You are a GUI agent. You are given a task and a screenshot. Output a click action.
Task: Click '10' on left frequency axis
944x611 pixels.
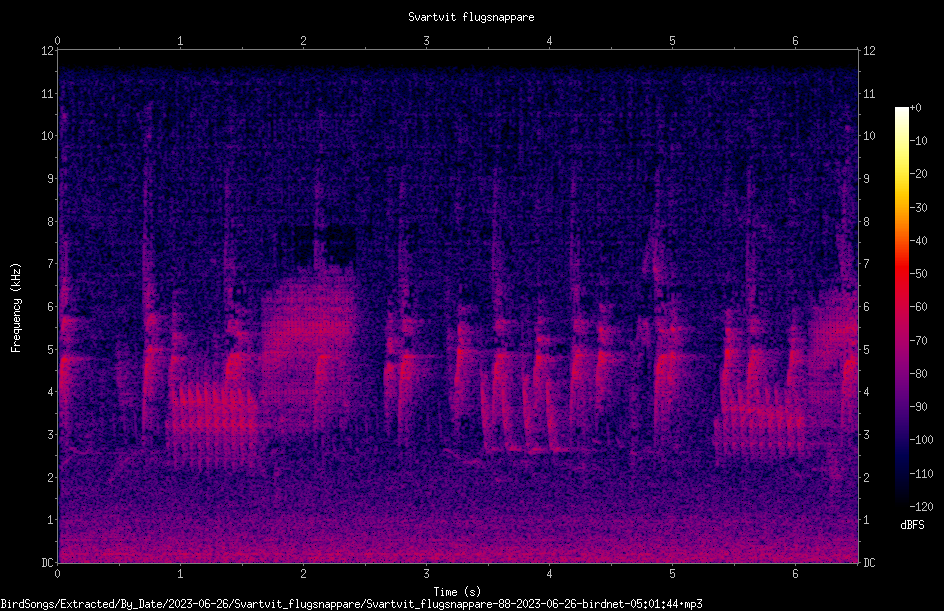(48, 136)
